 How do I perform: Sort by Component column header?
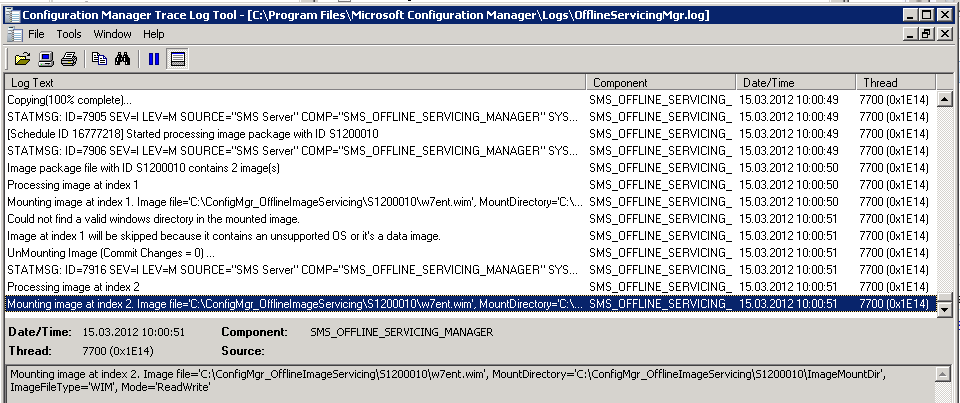click(x=661, y=83)
